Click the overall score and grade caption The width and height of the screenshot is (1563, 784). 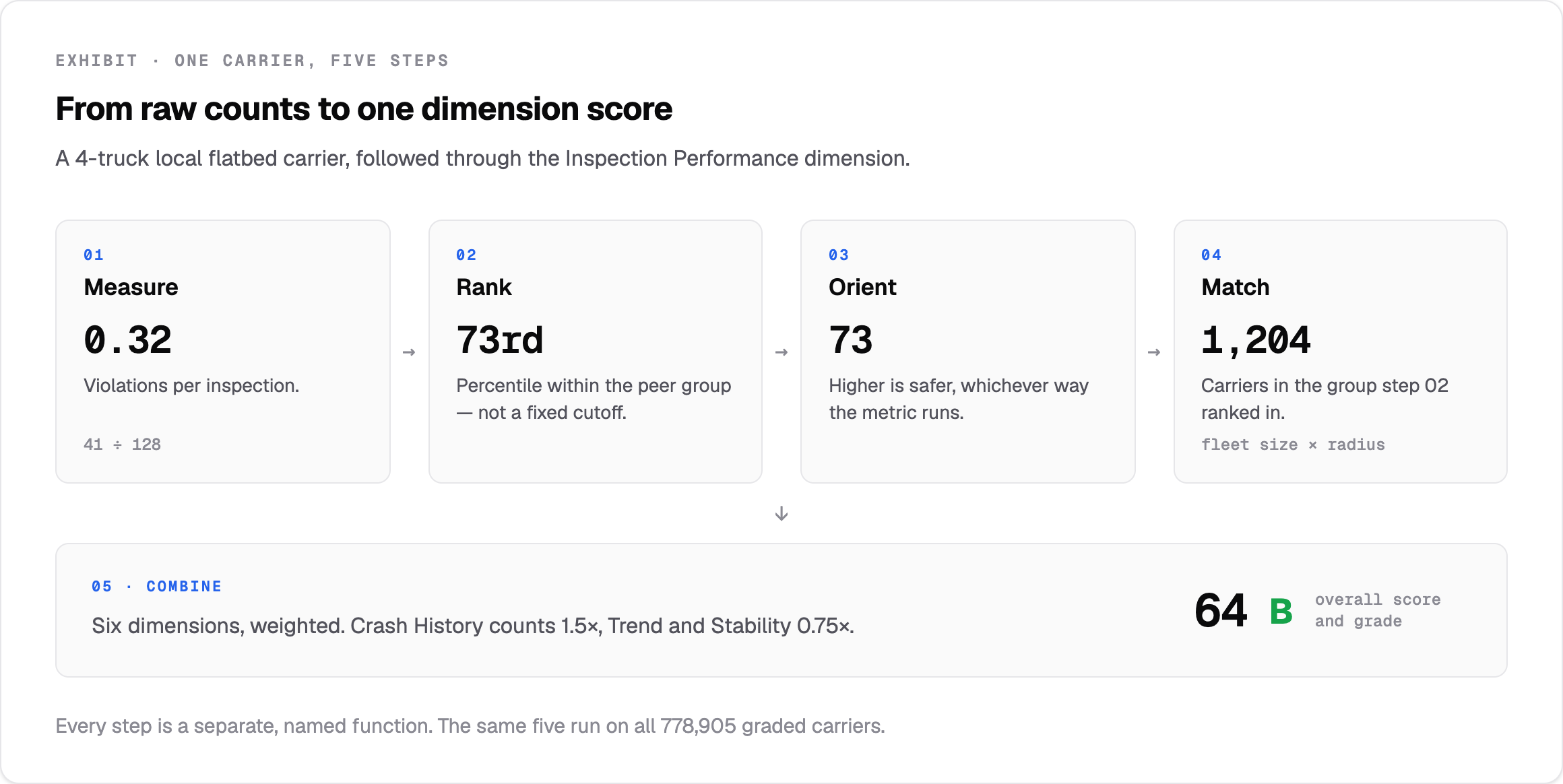click(1378, 610)
